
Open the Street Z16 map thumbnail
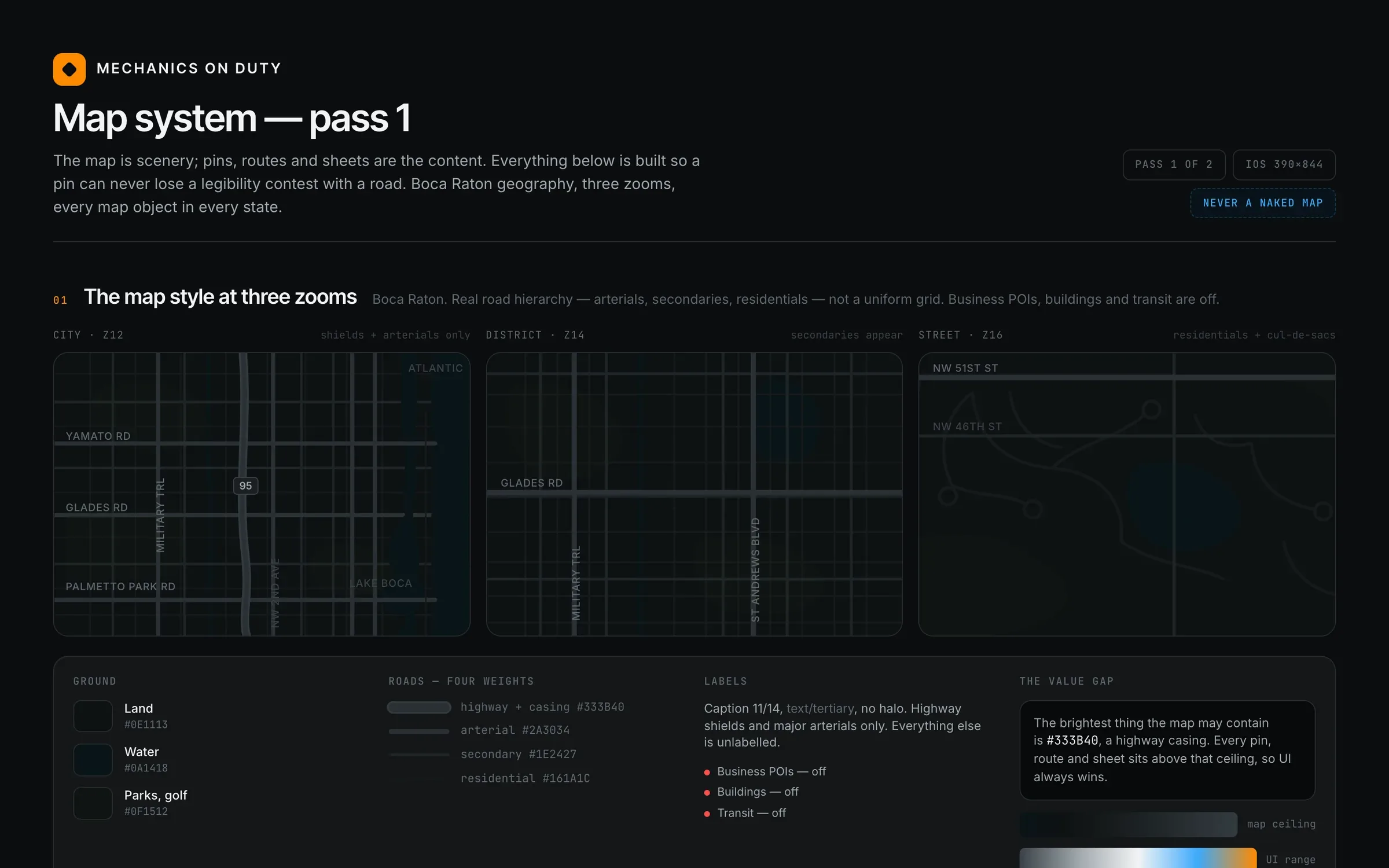(x=1127, y=494)
